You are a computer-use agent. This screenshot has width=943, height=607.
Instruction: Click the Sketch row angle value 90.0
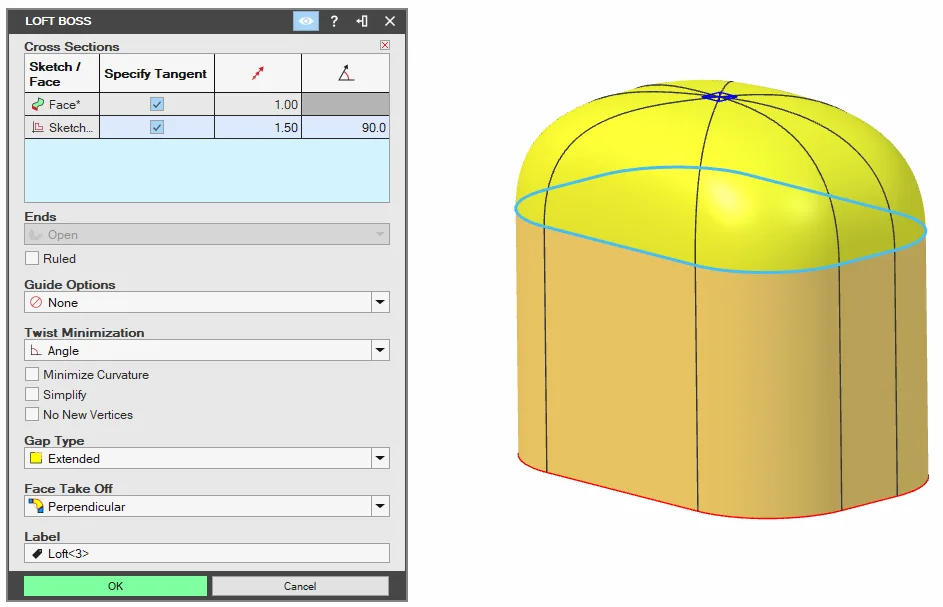[x=345, y=128]
